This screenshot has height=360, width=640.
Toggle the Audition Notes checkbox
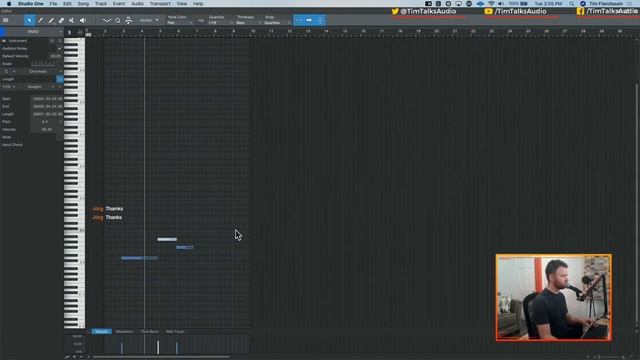pos(60,49)
